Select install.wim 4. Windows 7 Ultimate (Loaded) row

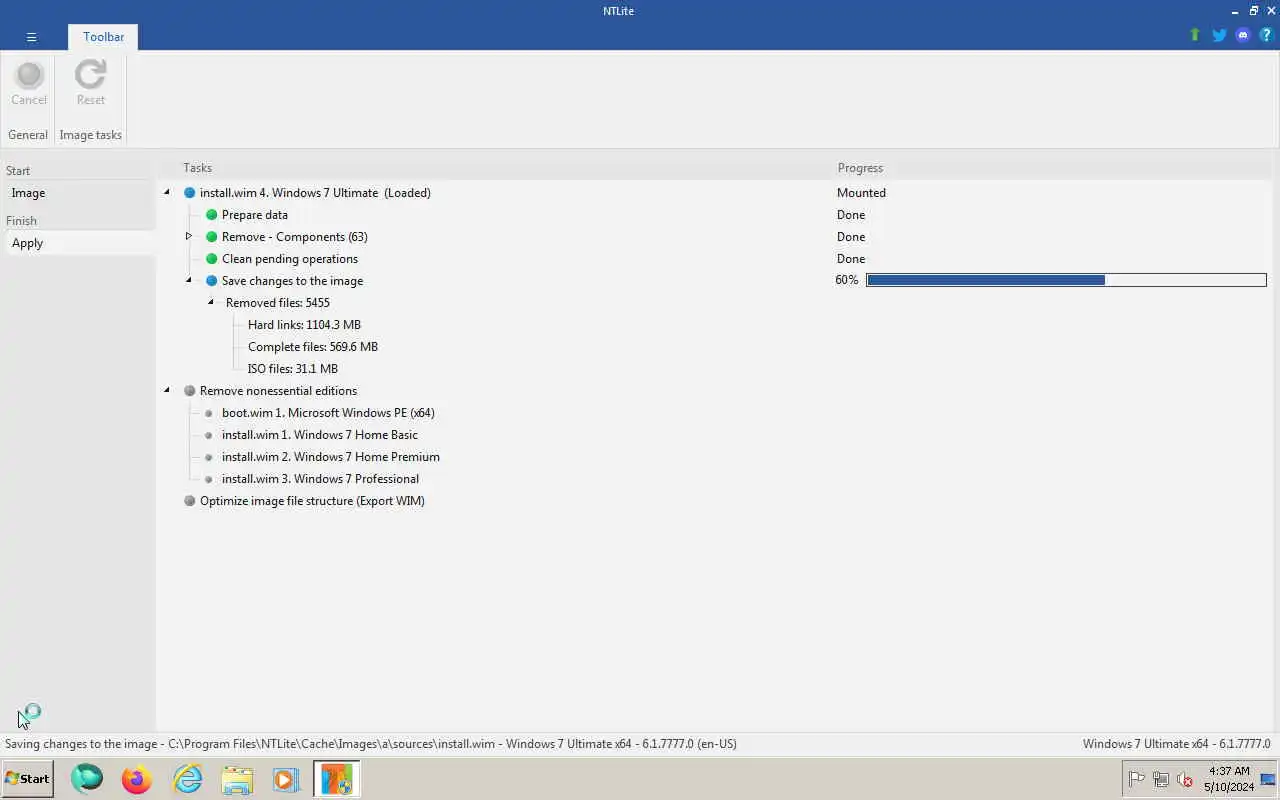pyautogui.click(x=315, y=193)
